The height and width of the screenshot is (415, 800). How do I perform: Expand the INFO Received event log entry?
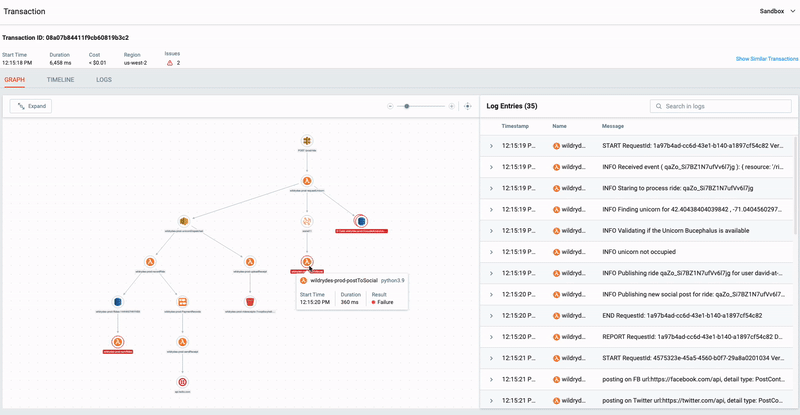[491, 167]
